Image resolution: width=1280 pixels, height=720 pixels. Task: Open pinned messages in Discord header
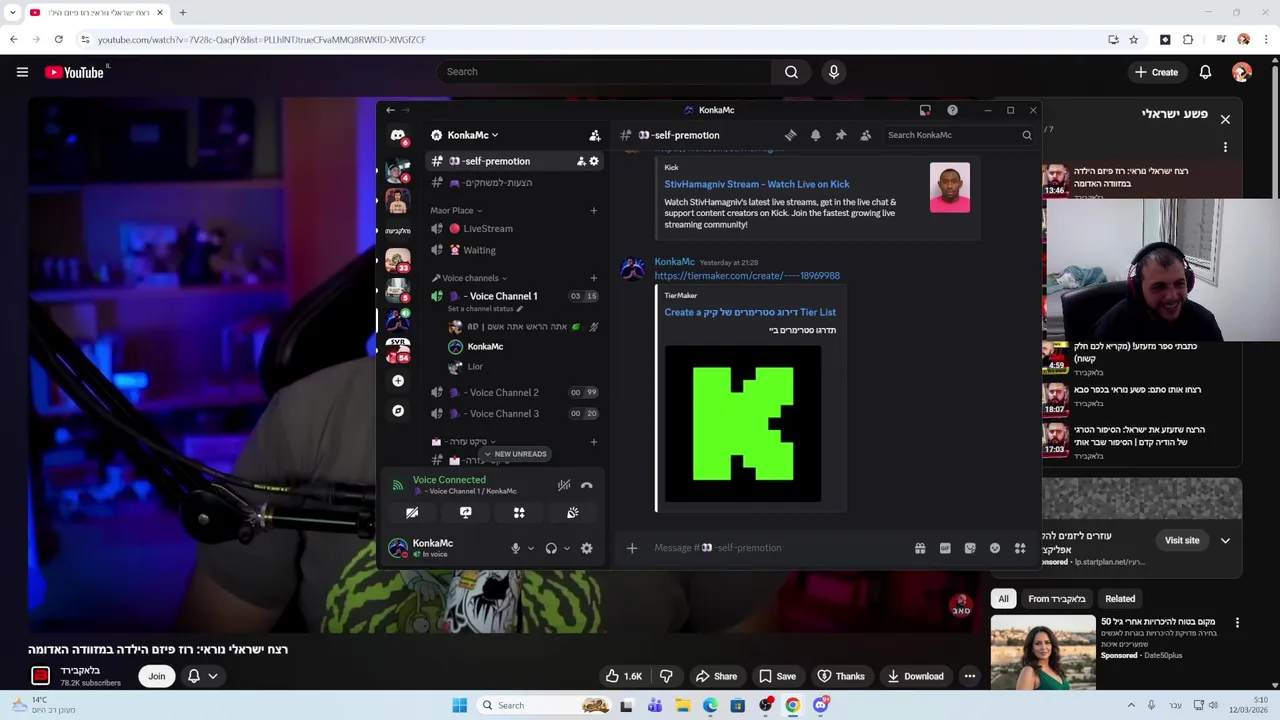point(840,135)
